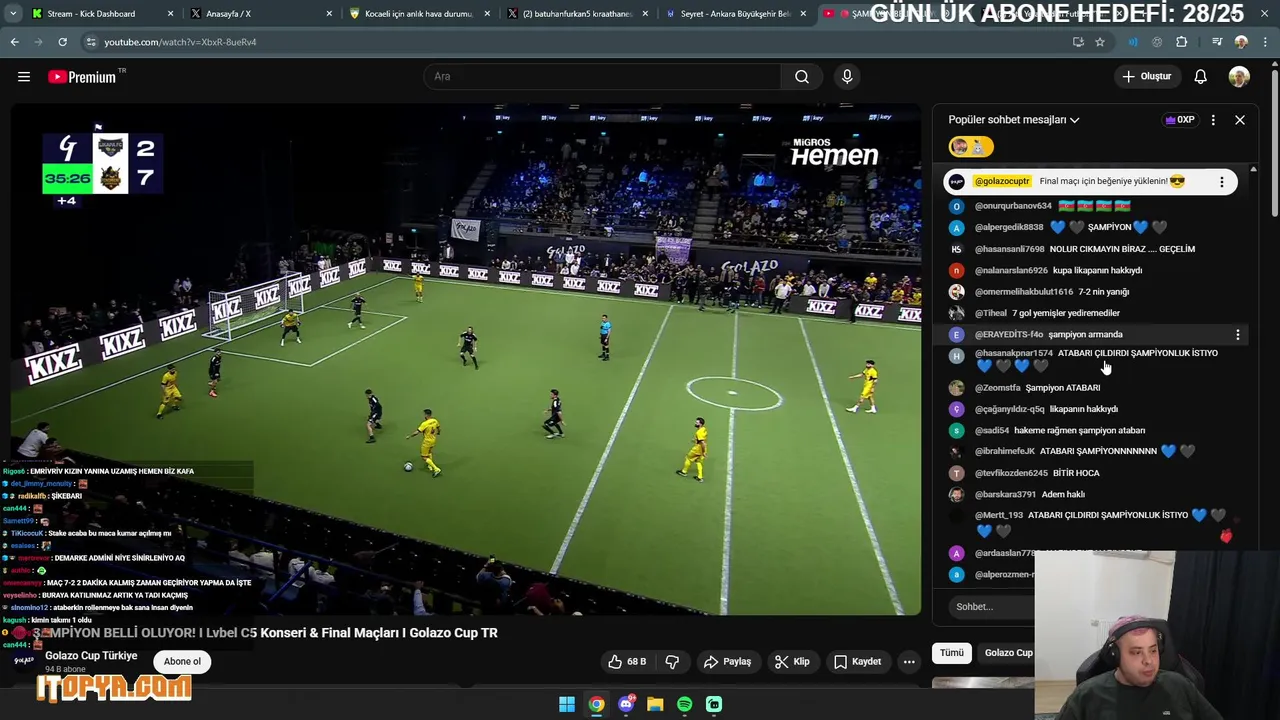This screenshot has width=1280, height=720.
Task: Click message 'NOLUR CIKMAYIN BİRAZ .... GEÇELİM'
Action: point(1122,249)
